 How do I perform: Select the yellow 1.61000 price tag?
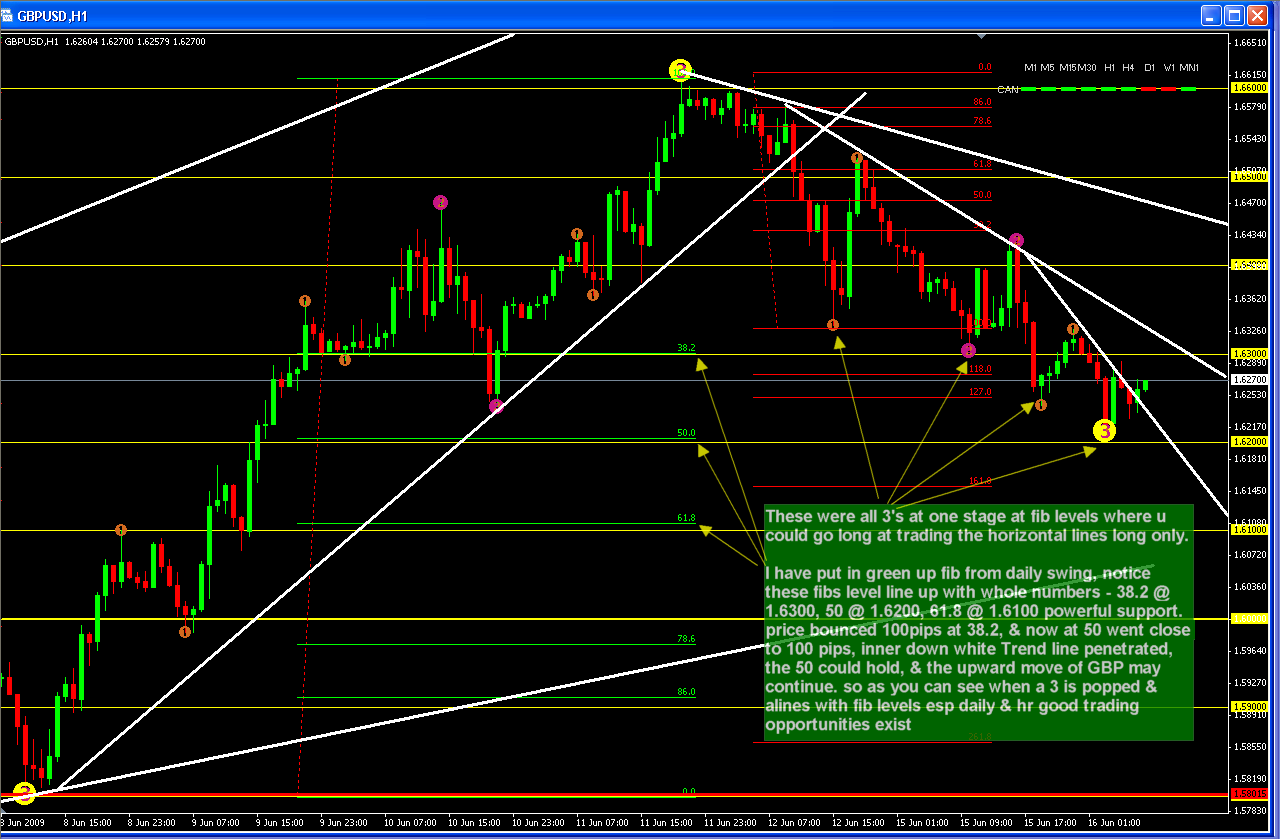click(x=1250, y=530)
